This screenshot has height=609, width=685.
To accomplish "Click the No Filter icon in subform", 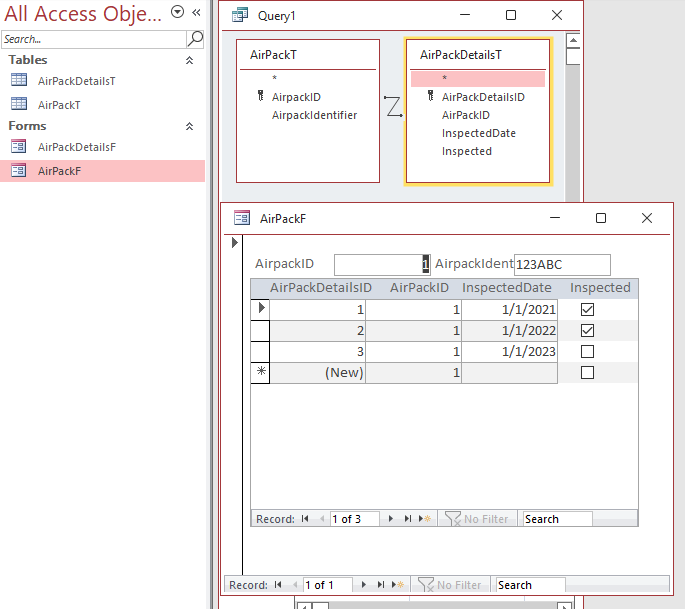I will coord(453,519).
